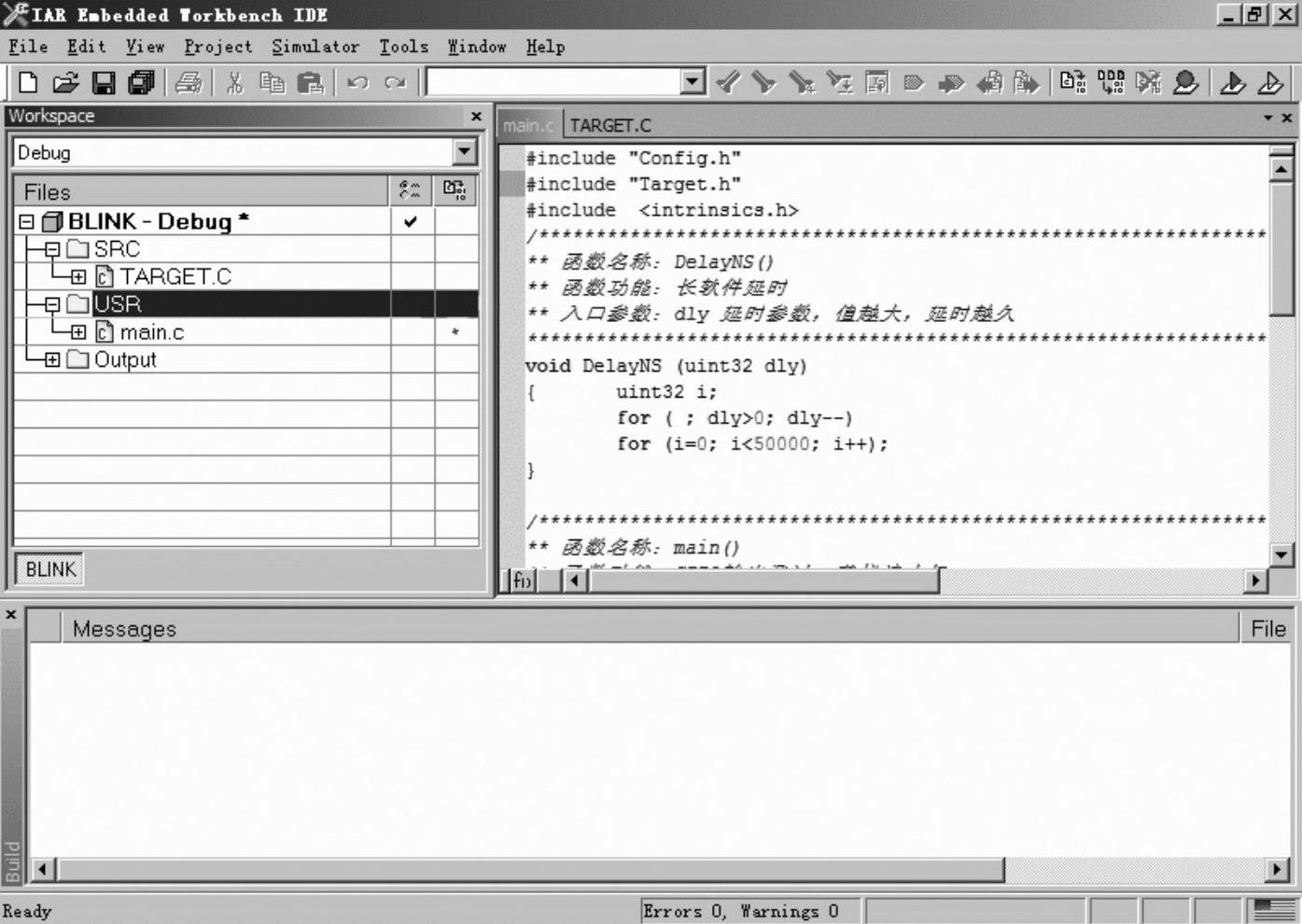Open the Project menu
Screen dimensions: 1302x924
217,47
